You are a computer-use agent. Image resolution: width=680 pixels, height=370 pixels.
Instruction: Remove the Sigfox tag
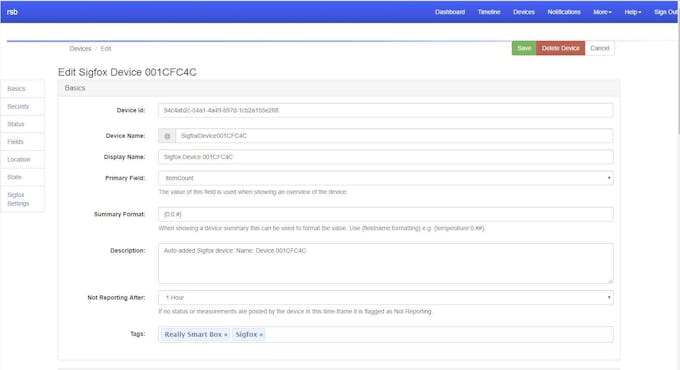pos(261,335)
